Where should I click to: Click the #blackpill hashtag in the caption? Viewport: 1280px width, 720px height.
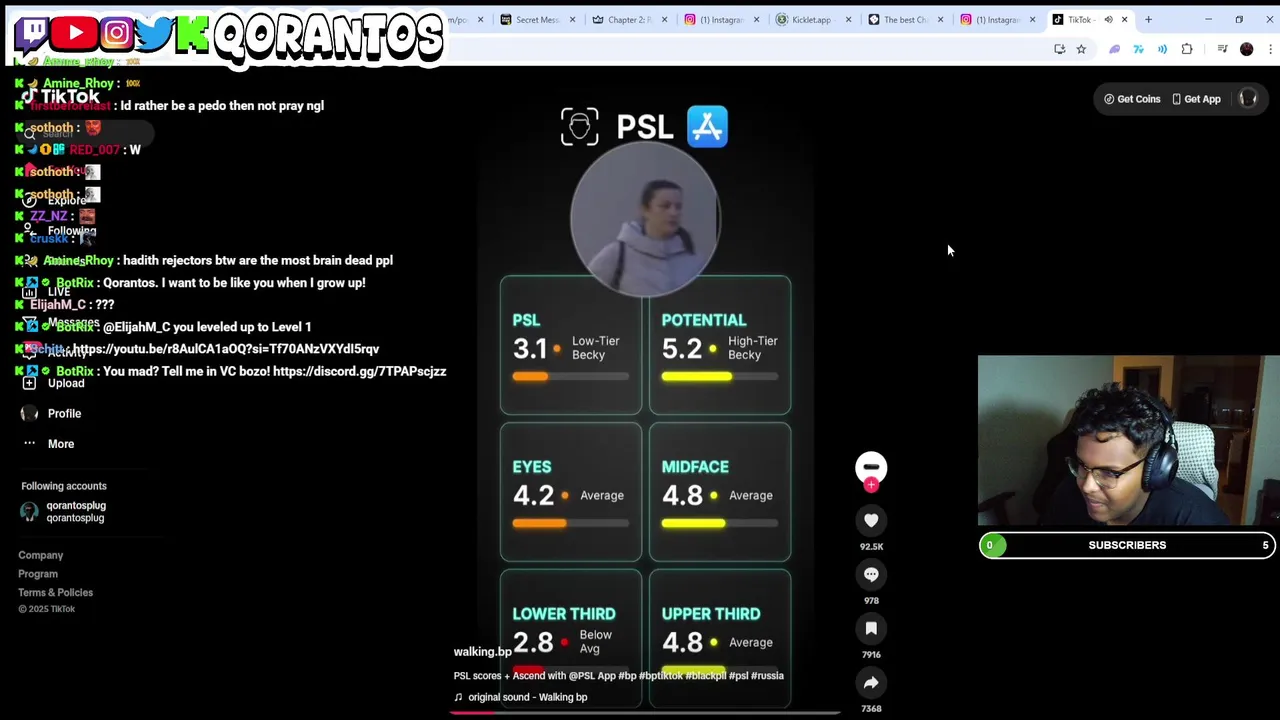coord(706,676)
